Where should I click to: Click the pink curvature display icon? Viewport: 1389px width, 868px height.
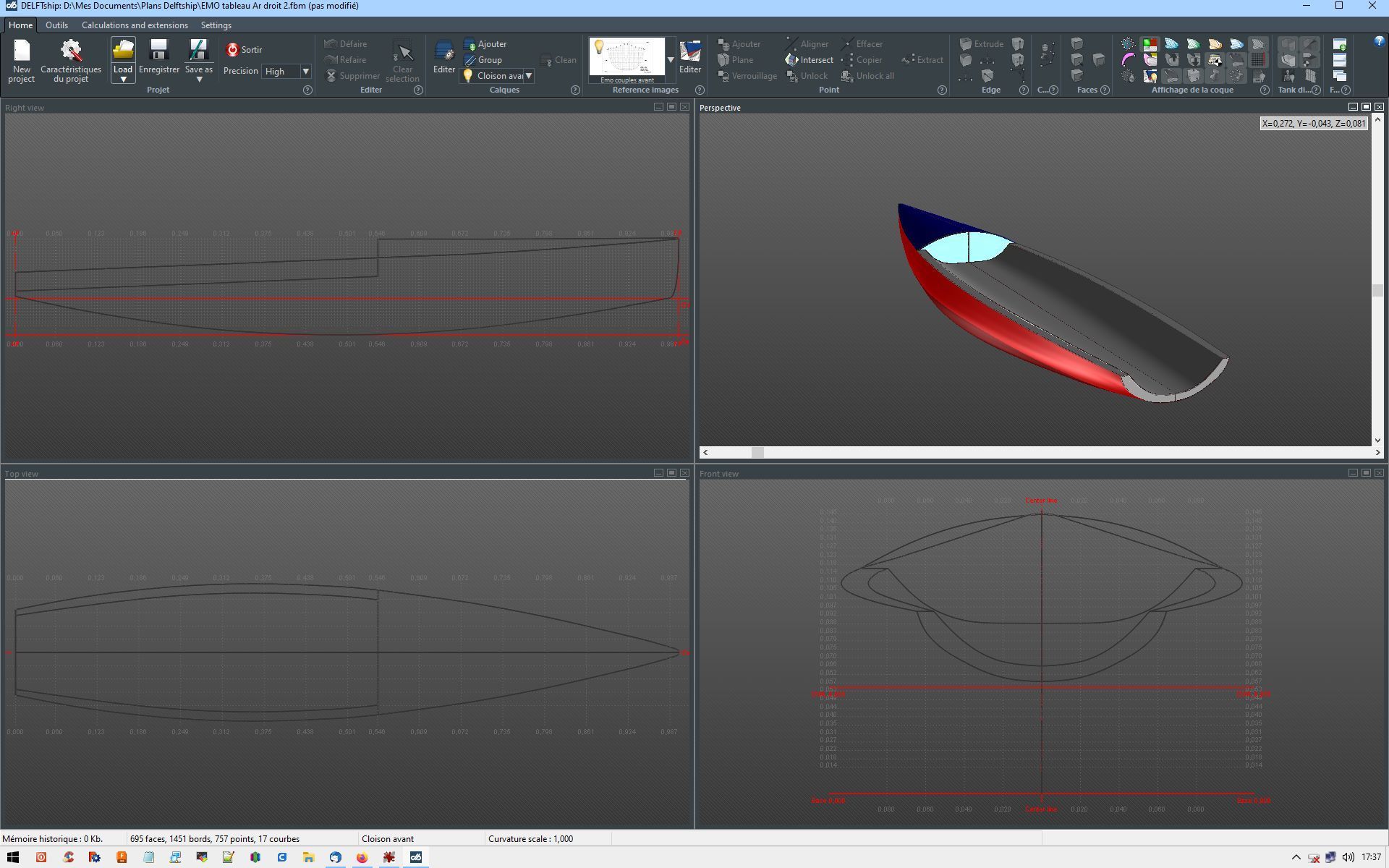click(1128, 60)
